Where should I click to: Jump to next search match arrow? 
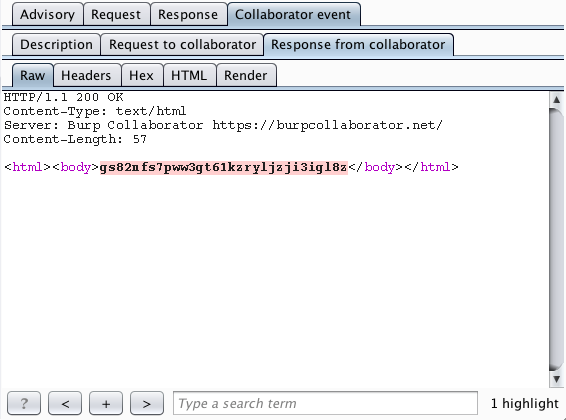(x=147, y=403)
